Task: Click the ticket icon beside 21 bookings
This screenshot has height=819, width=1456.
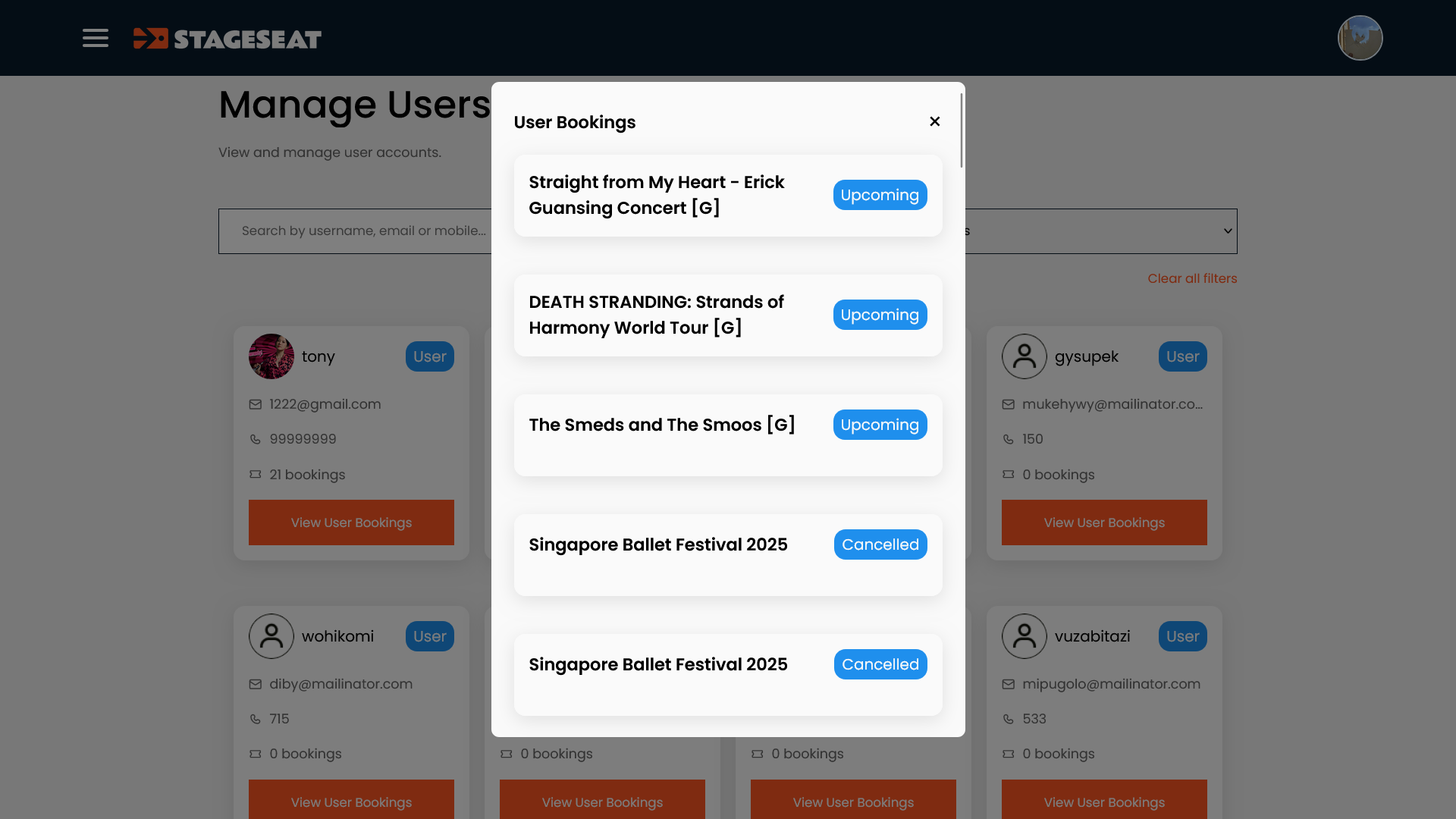Action: [x=256, y=475]
